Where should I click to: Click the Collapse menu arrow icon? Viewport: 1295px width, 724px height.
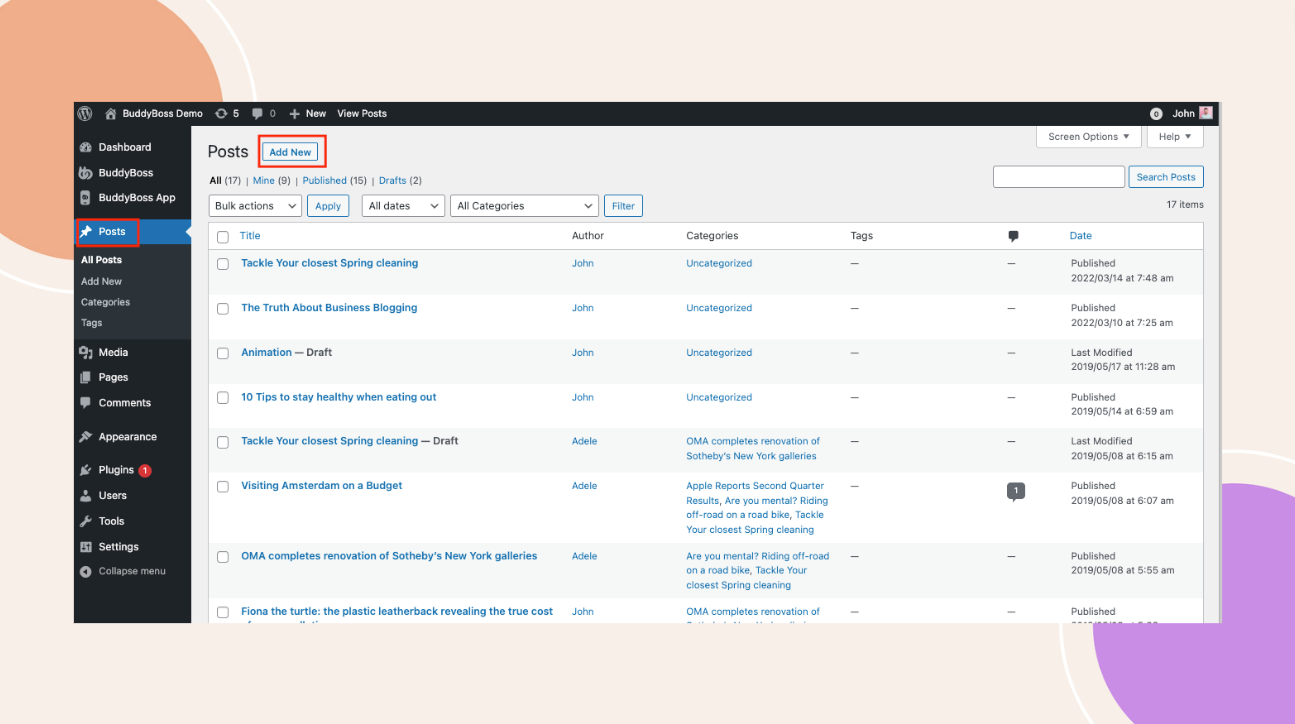(x=86, y=572)
